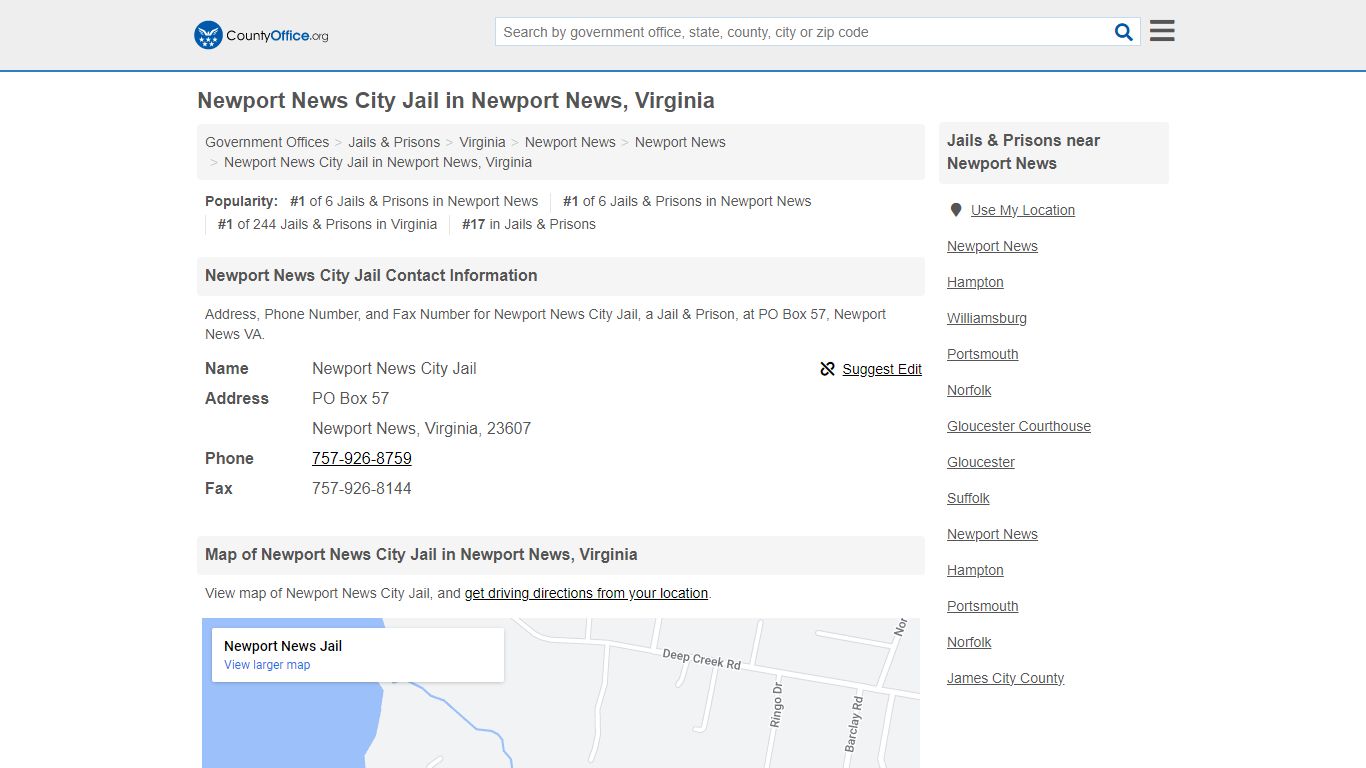
Task: Click the location pin icon beside Use My Location
Action: click(x=956, y=210)
